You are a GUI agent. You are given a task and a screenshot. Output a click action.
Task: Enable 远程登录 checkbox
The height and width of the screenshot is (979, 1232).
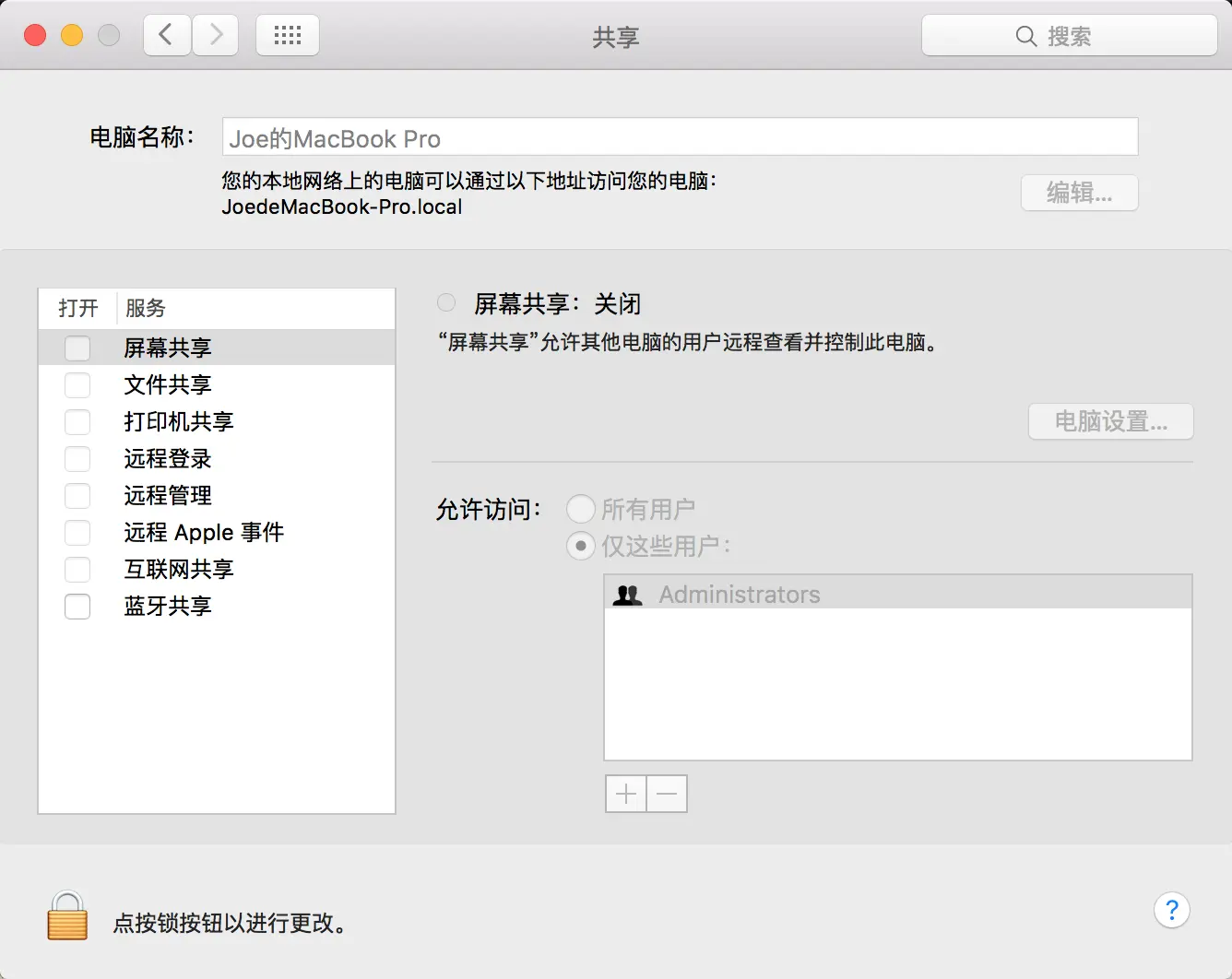tap(77, 458)
